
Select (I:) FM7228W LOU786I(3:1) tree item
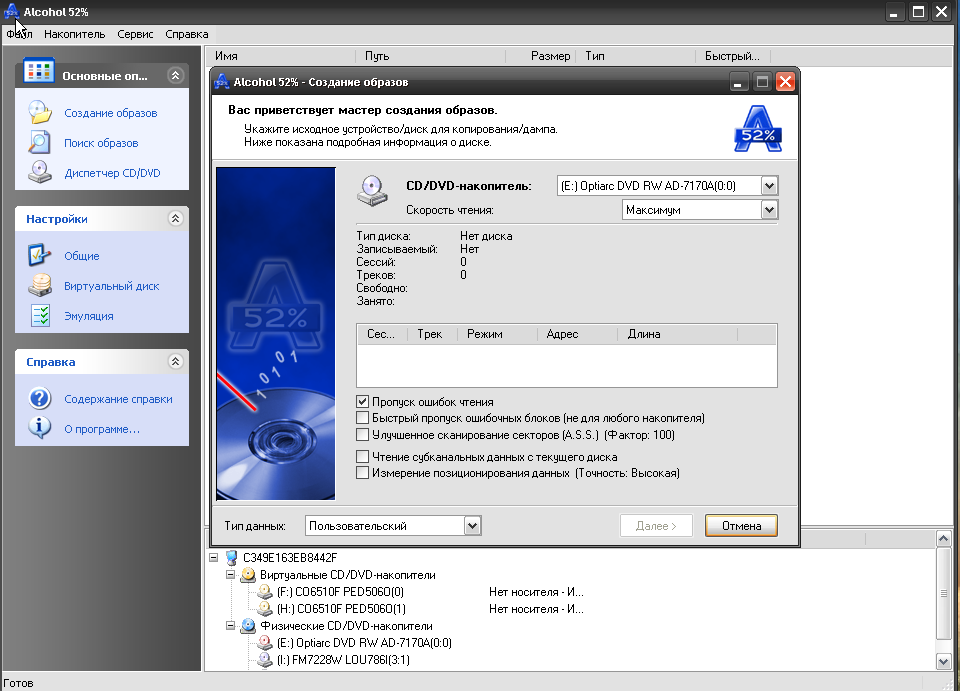pyautogui.click(x=343, y=660)
